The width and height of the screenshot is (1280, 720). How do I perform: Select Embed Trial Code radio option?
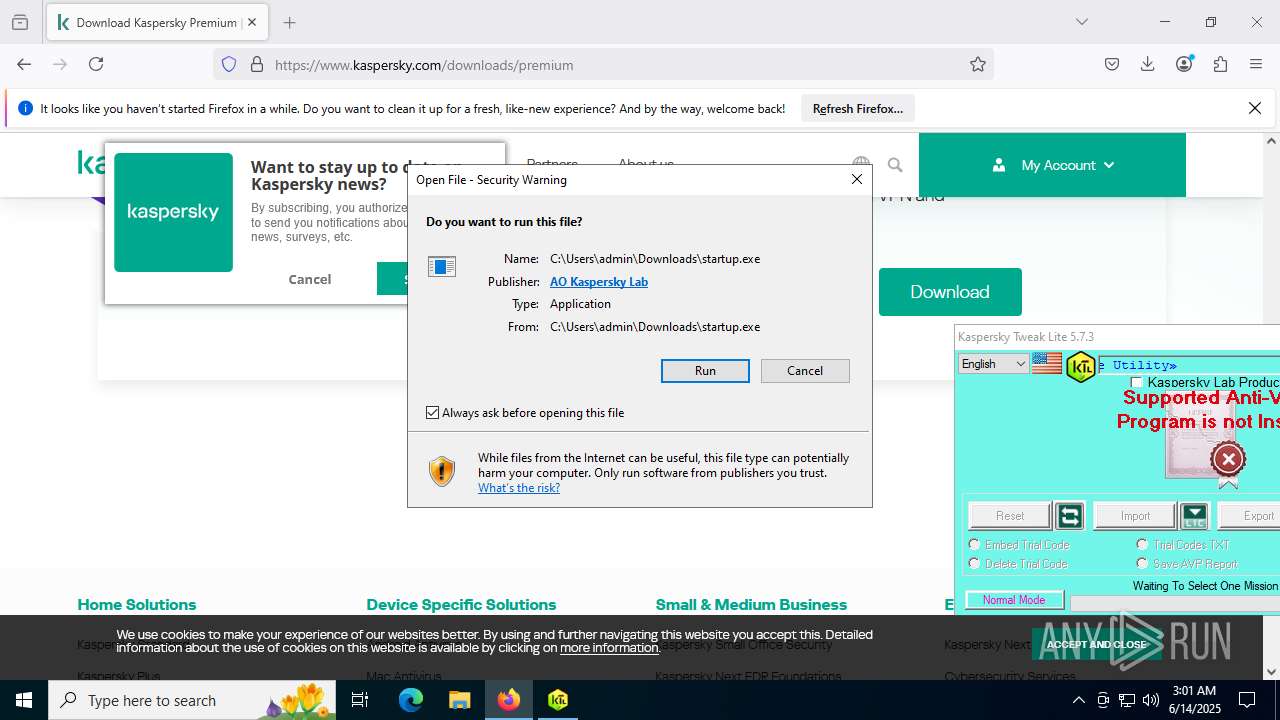(x=974, y=544)
